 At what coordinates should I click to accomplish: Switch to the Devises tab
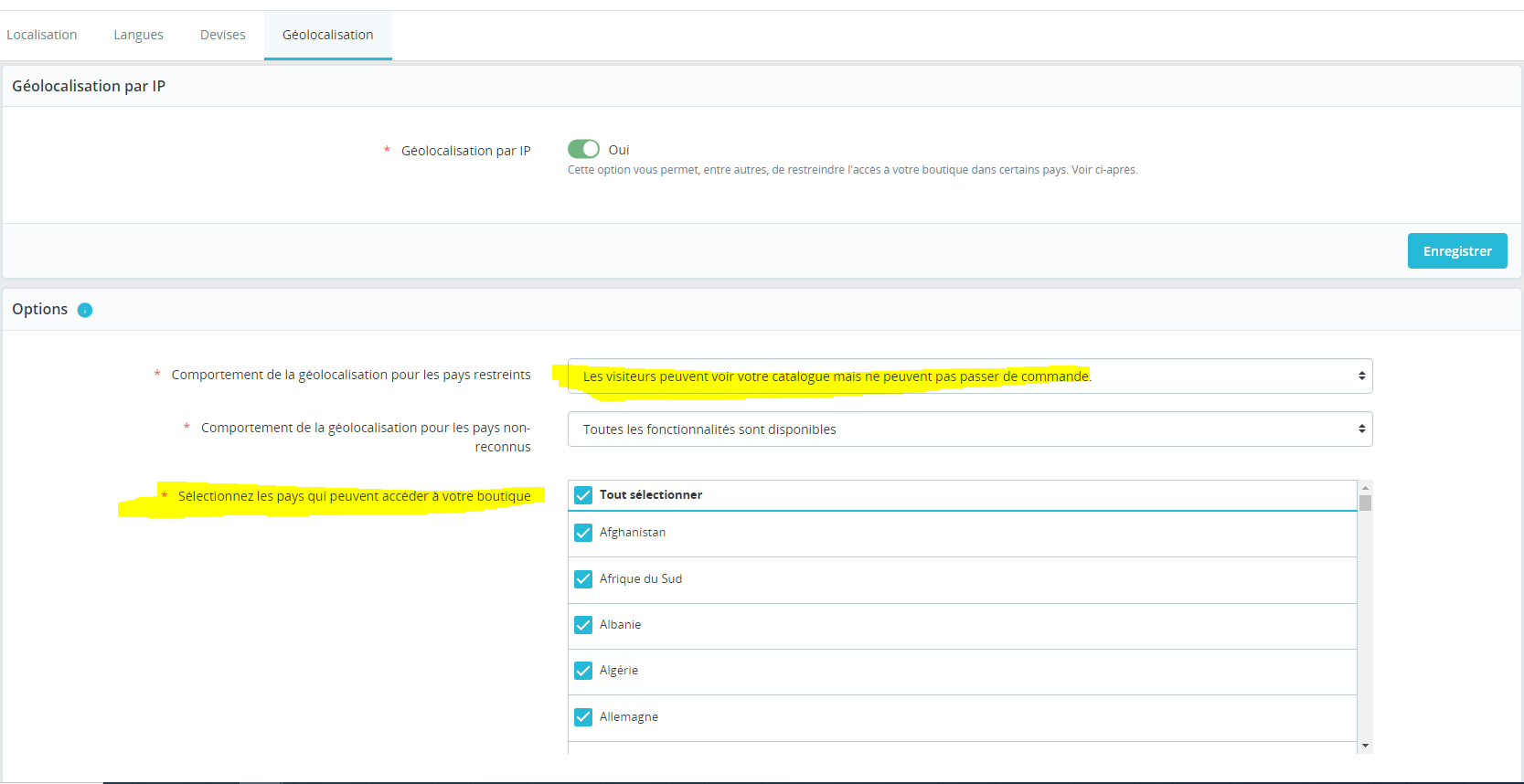(x=223, y=35)
